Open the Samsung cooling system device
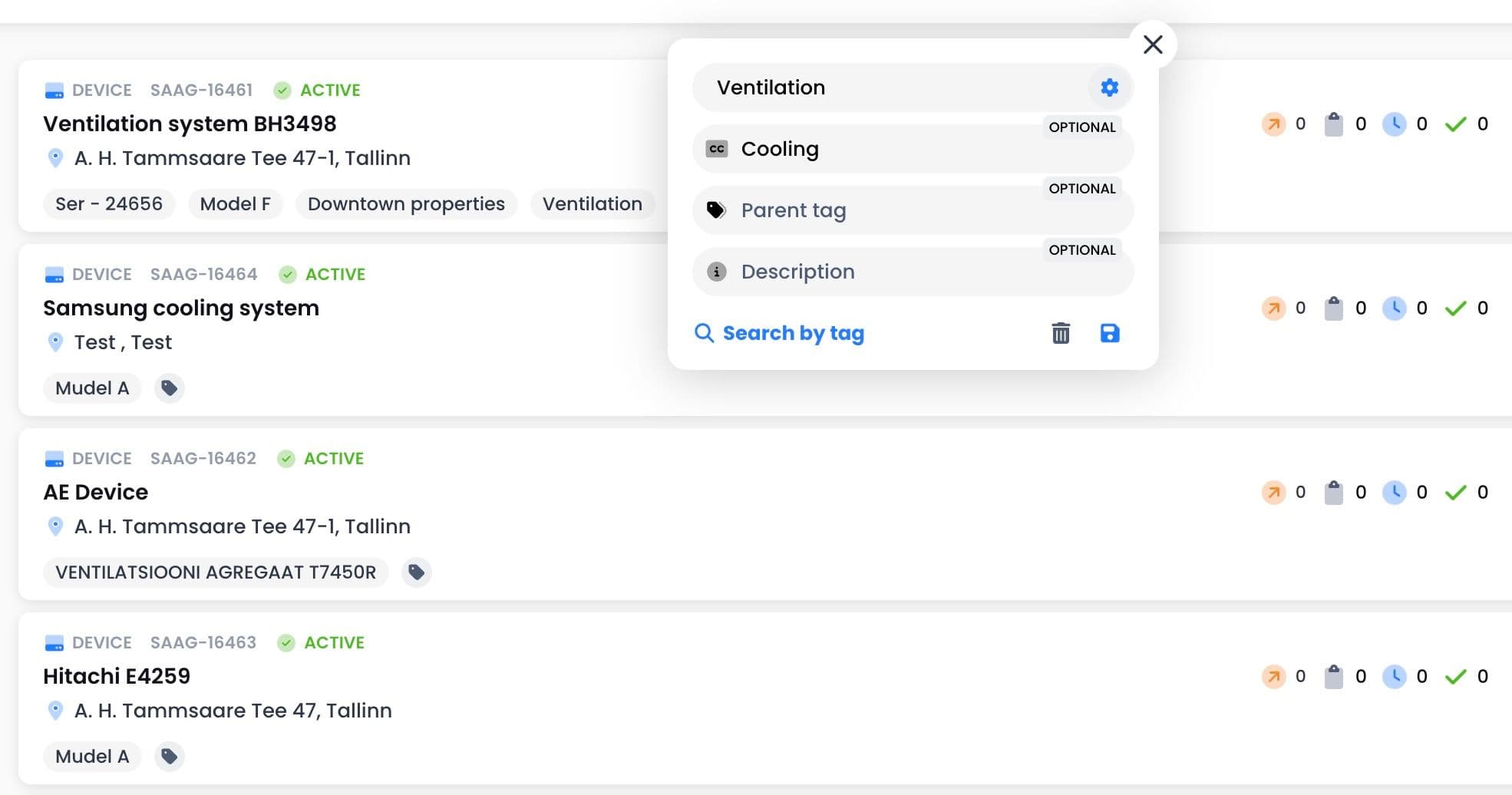Screen dimensions: 1512x795 [181, 308]
